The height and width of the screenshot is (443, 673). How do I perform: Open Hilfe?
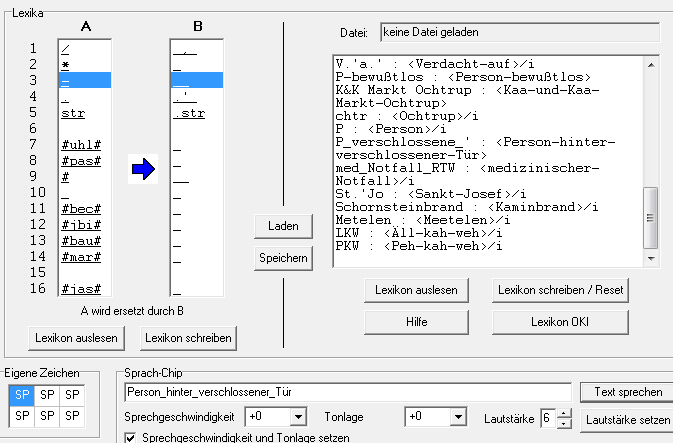click(x=417, y=322)
